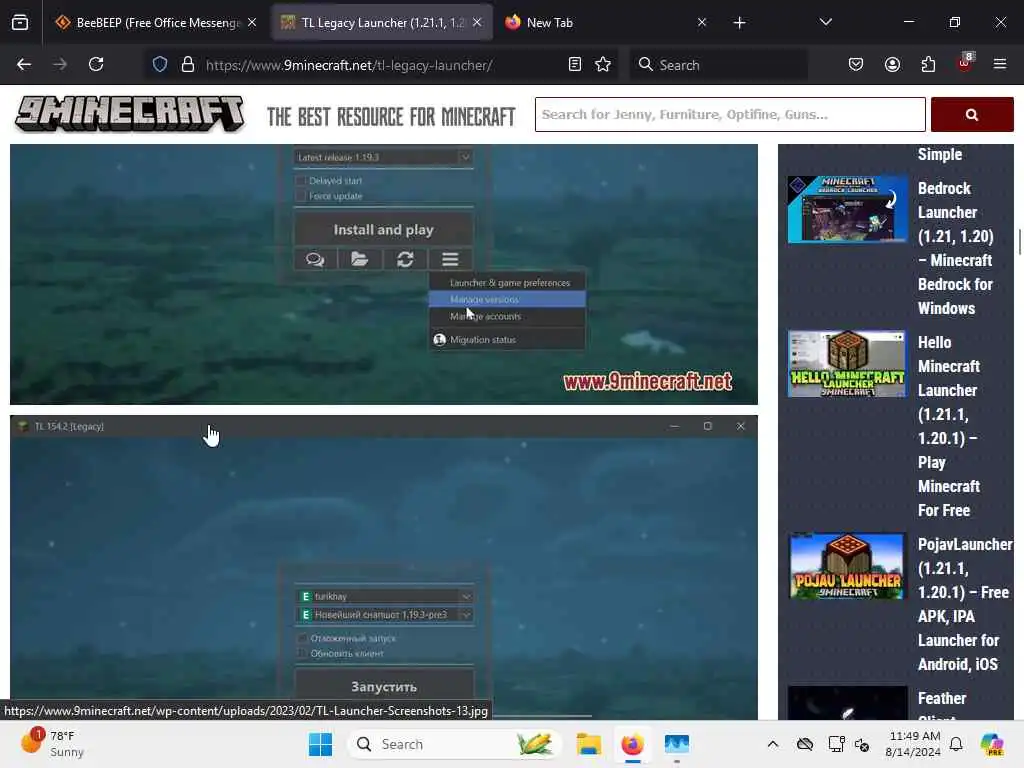1024x768 pixels.
Task: Click the uBlock extension icon
Action: (x=965, y=63)
